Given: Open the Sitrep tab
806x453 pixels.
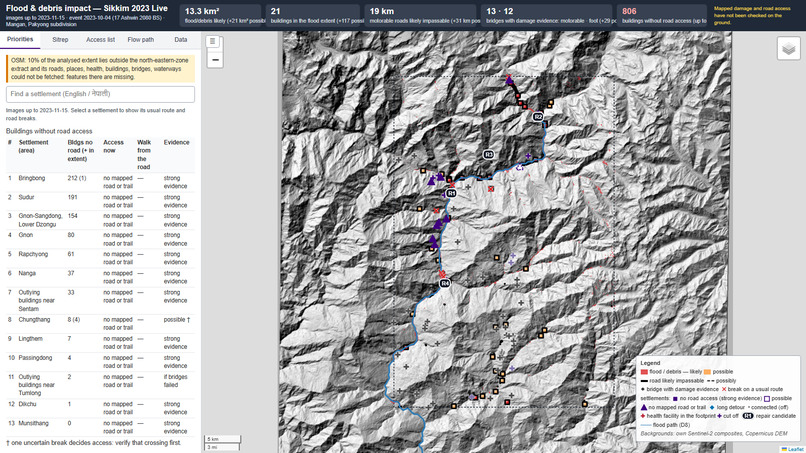Looking at the screenshot, I should click(60, 40).
